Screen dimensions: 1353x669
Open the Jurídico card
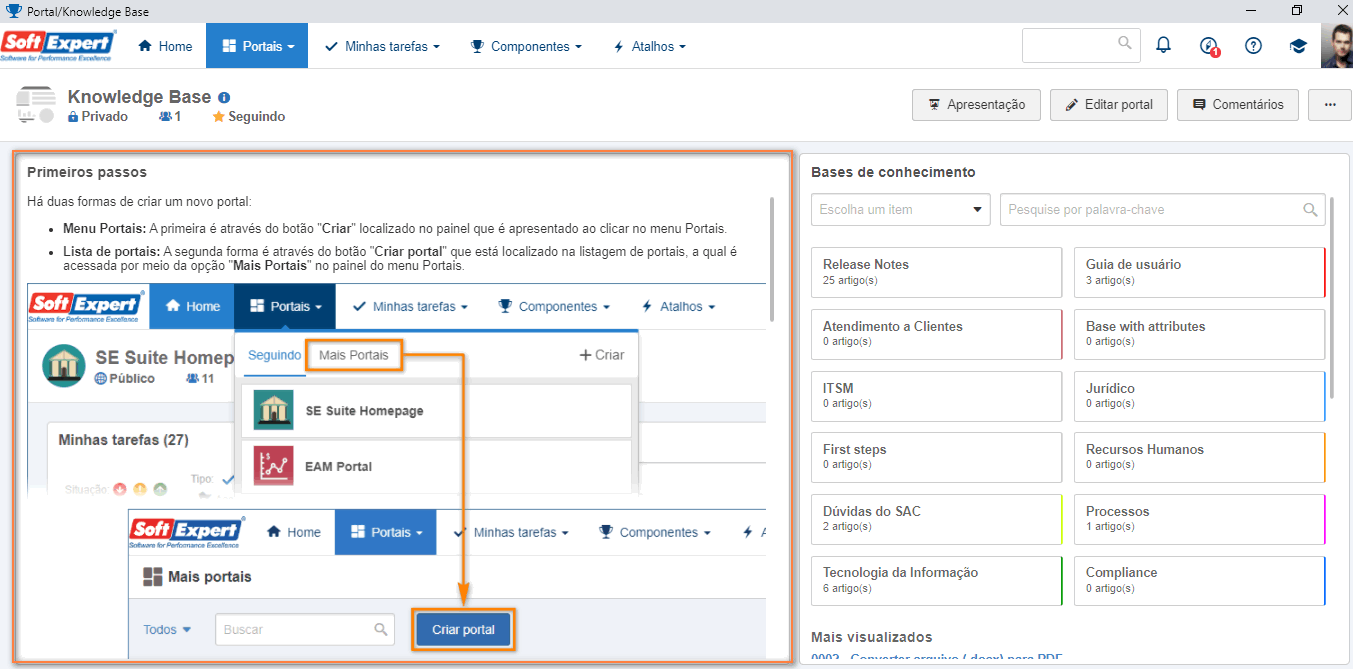(1199, 396)
